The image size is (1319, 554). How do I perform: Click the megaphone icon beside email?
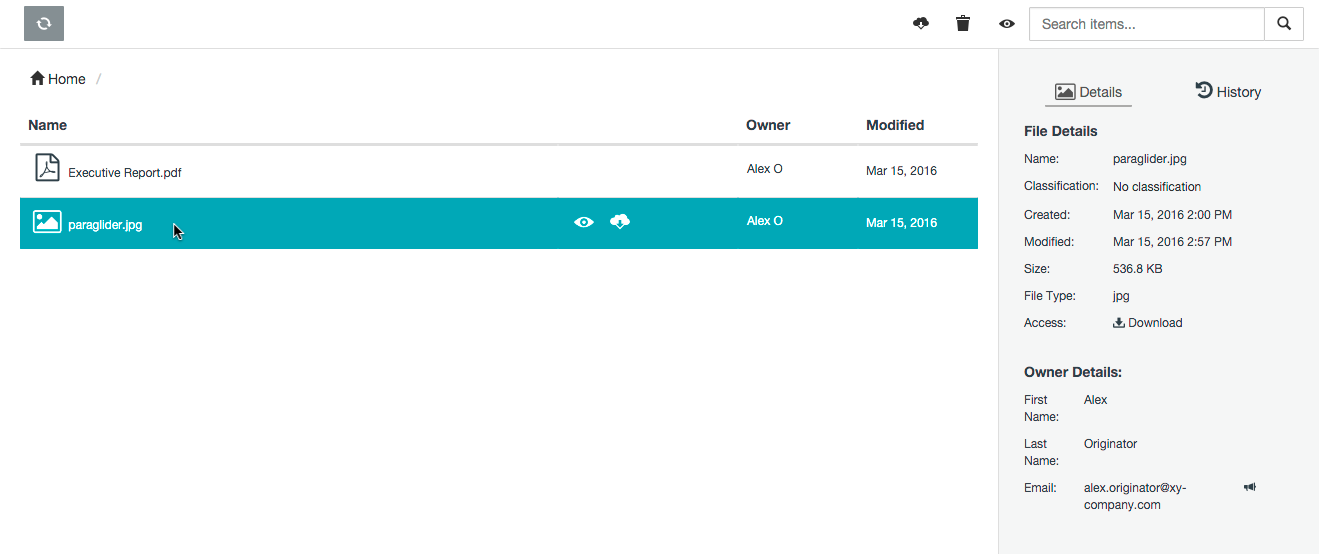(1250, 487)
